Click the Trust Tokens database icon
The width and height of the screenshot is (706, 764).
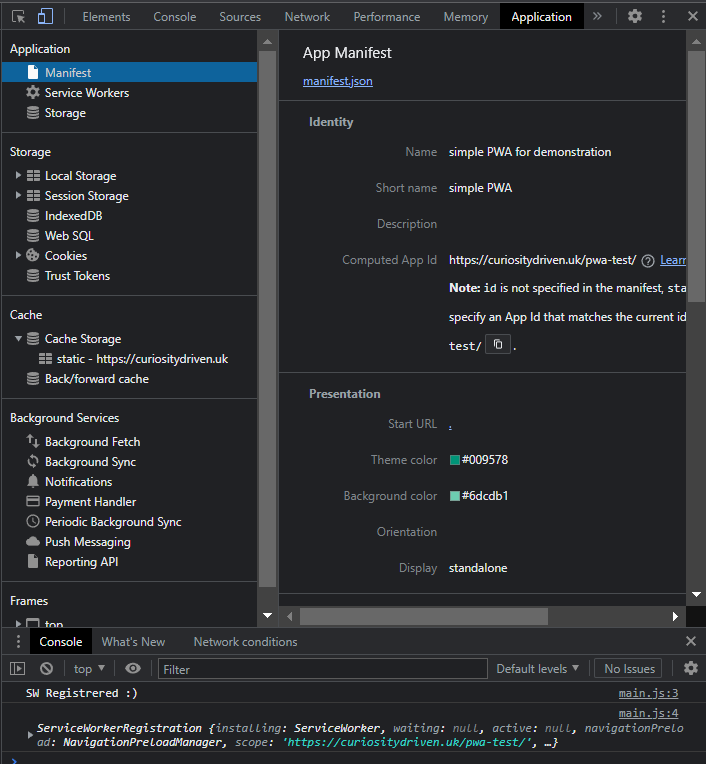pos(33,275)
